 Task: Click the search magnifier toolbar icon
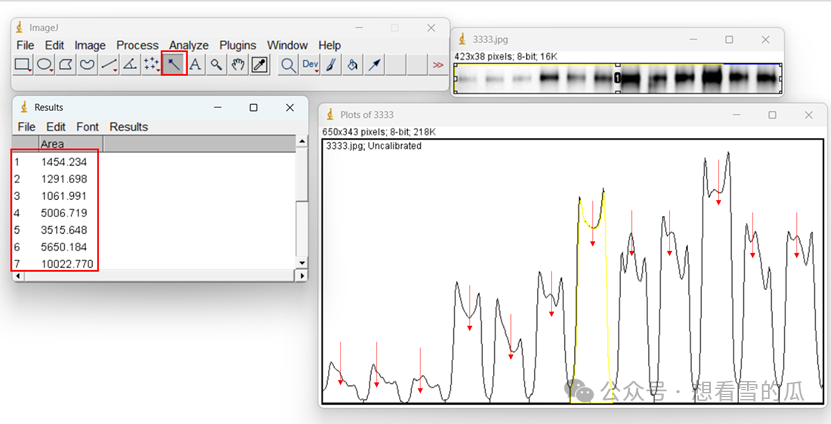[288, 65]
